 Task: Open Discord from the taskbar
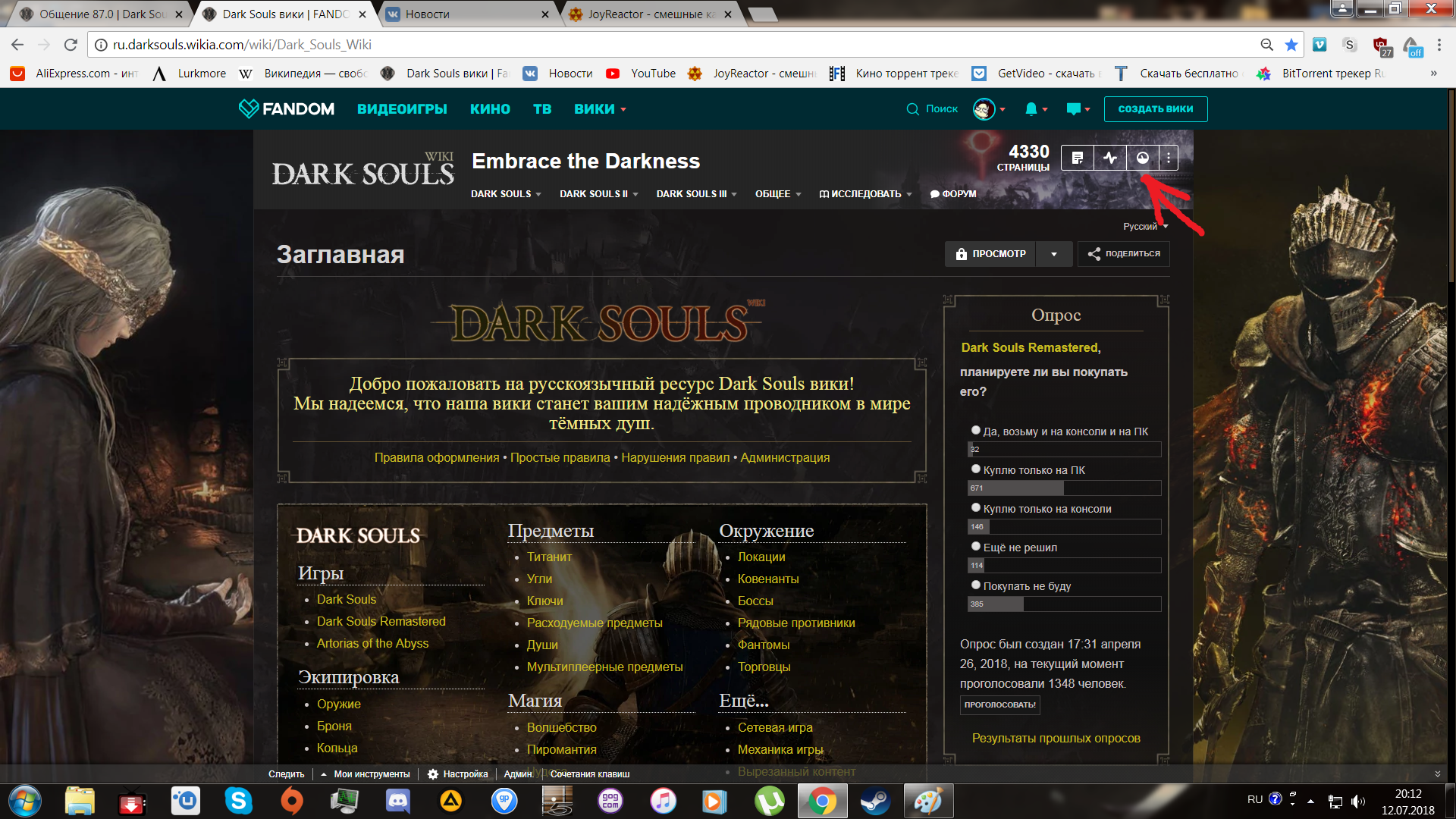point(397,801)
